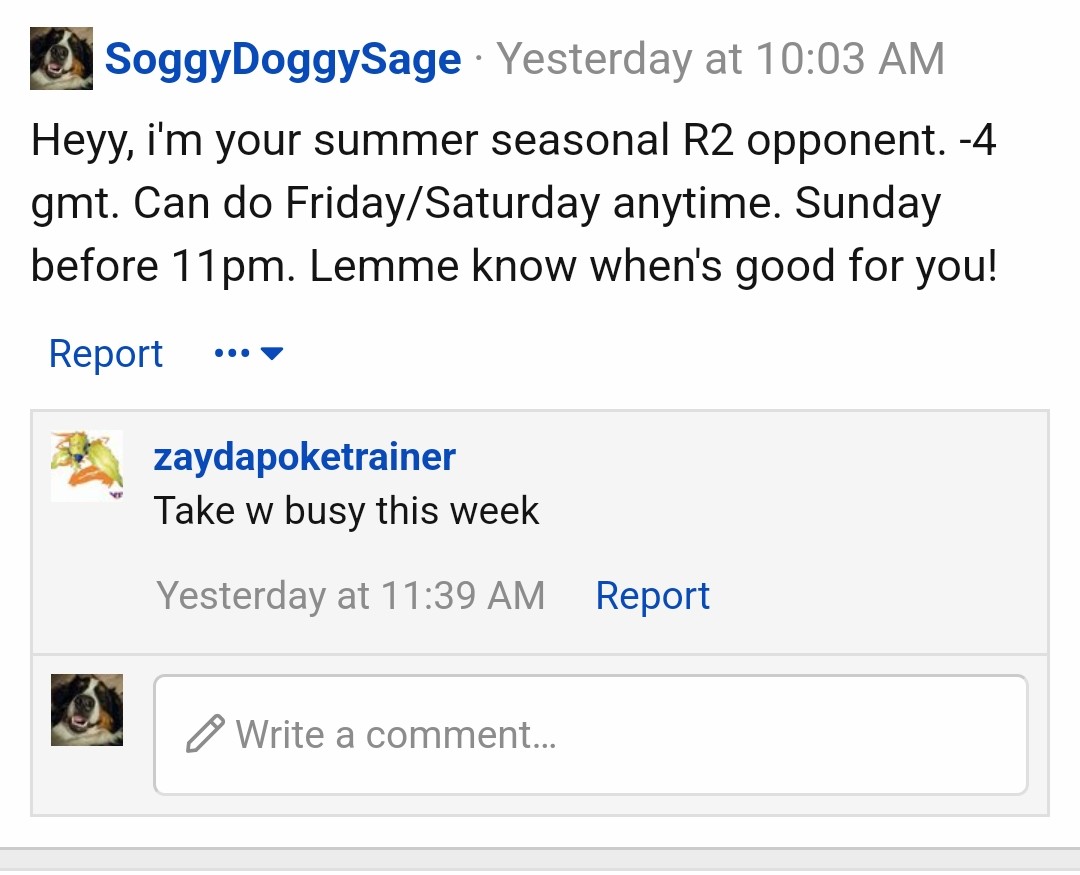
Task: Click the pencil icon in comment box
Action: tap(205, 734)
